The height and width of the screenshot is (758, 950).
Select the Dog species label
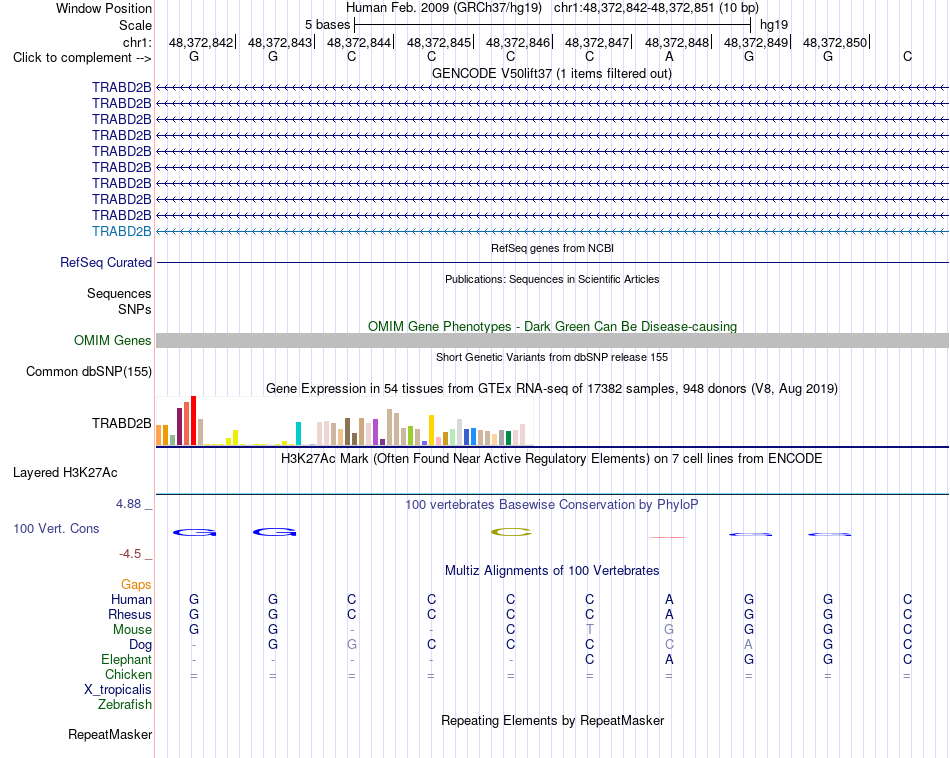(140, 645)
